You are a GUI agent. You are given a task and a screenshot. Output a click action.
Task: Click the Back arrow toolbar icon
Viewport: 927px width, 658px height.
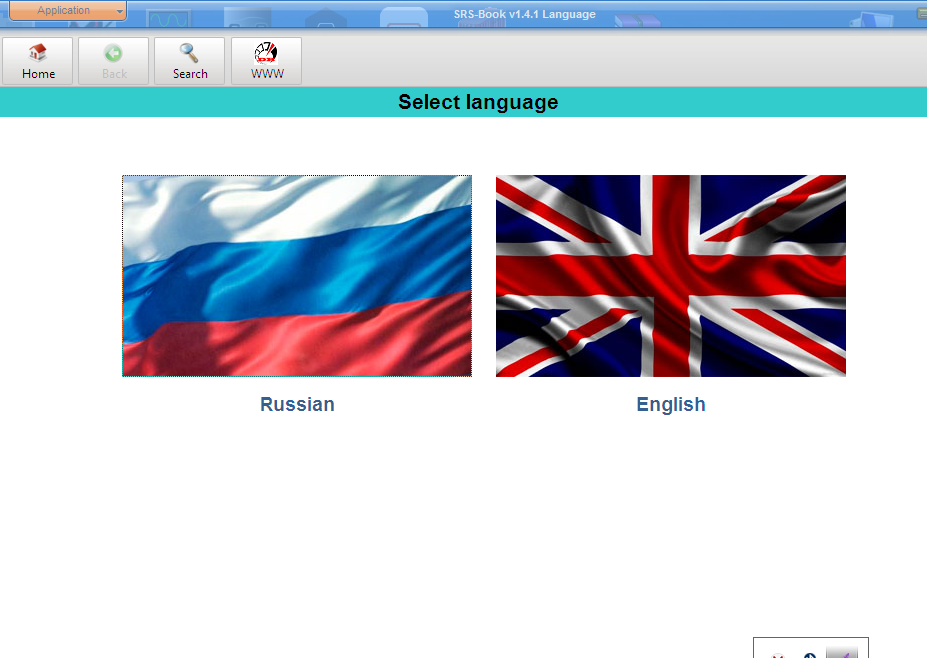tap(112, 60)
